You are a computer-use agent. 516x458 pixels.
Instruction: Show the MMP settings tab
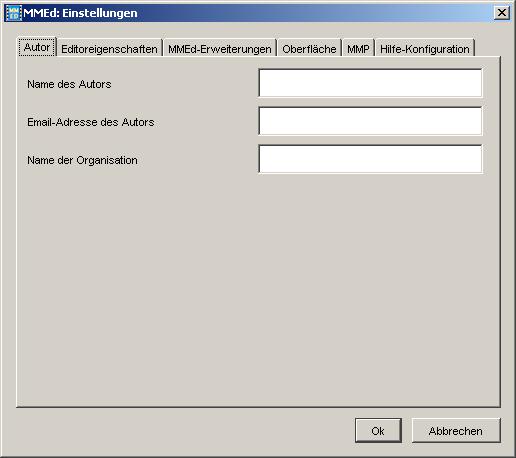pos(358,49)
